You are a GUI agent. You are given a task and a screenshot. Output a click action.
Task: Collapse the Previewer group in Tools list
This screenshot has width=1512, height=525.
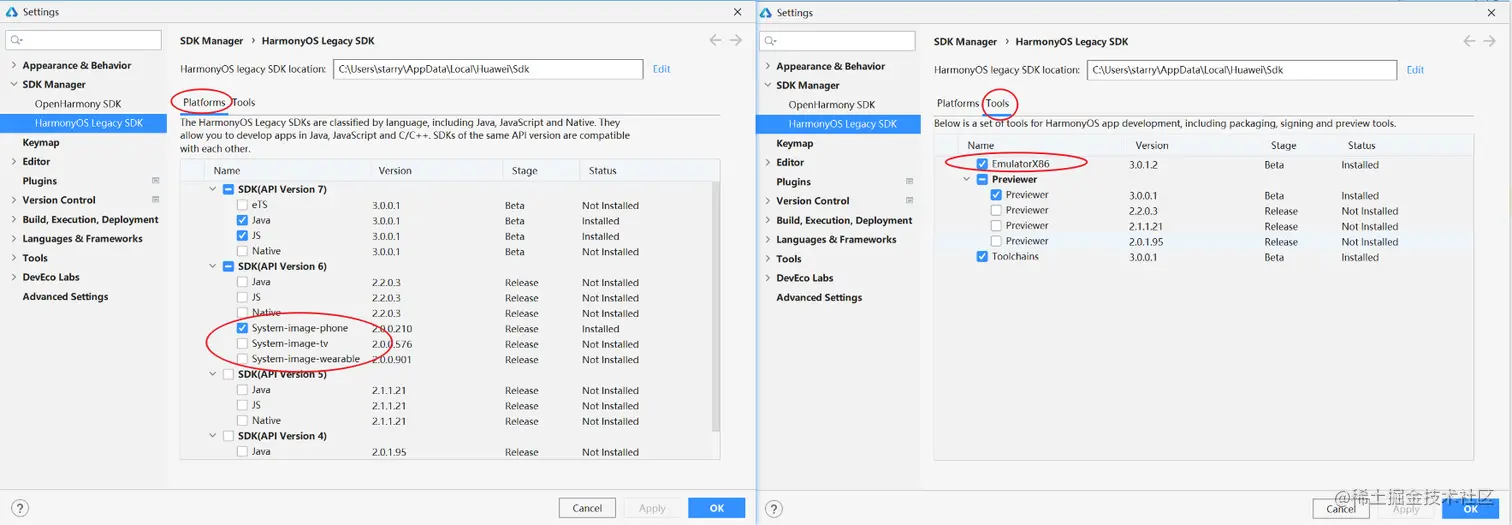[x=967, y=180]
